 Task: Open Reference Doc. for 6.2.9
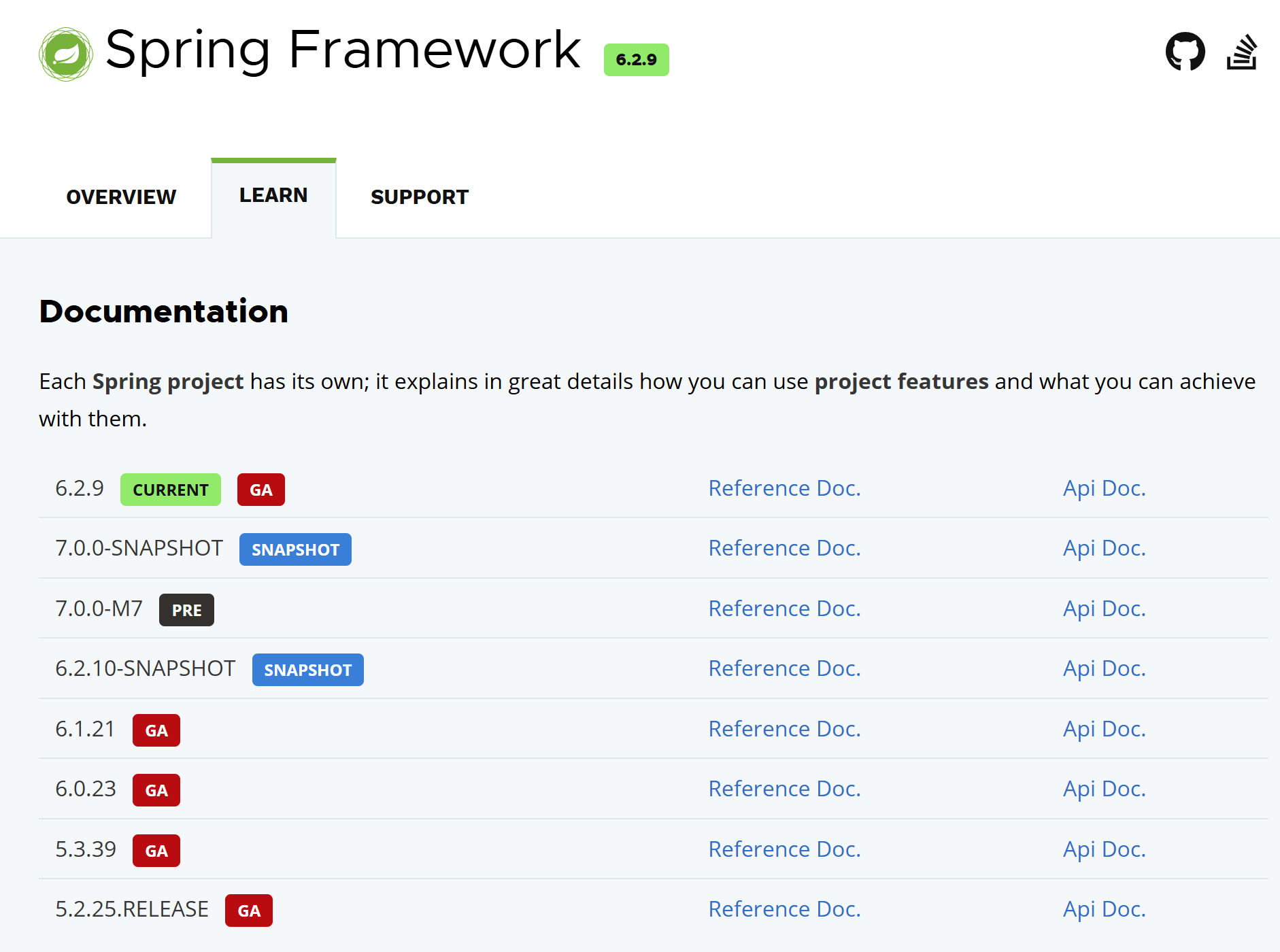tap(785, 488)
